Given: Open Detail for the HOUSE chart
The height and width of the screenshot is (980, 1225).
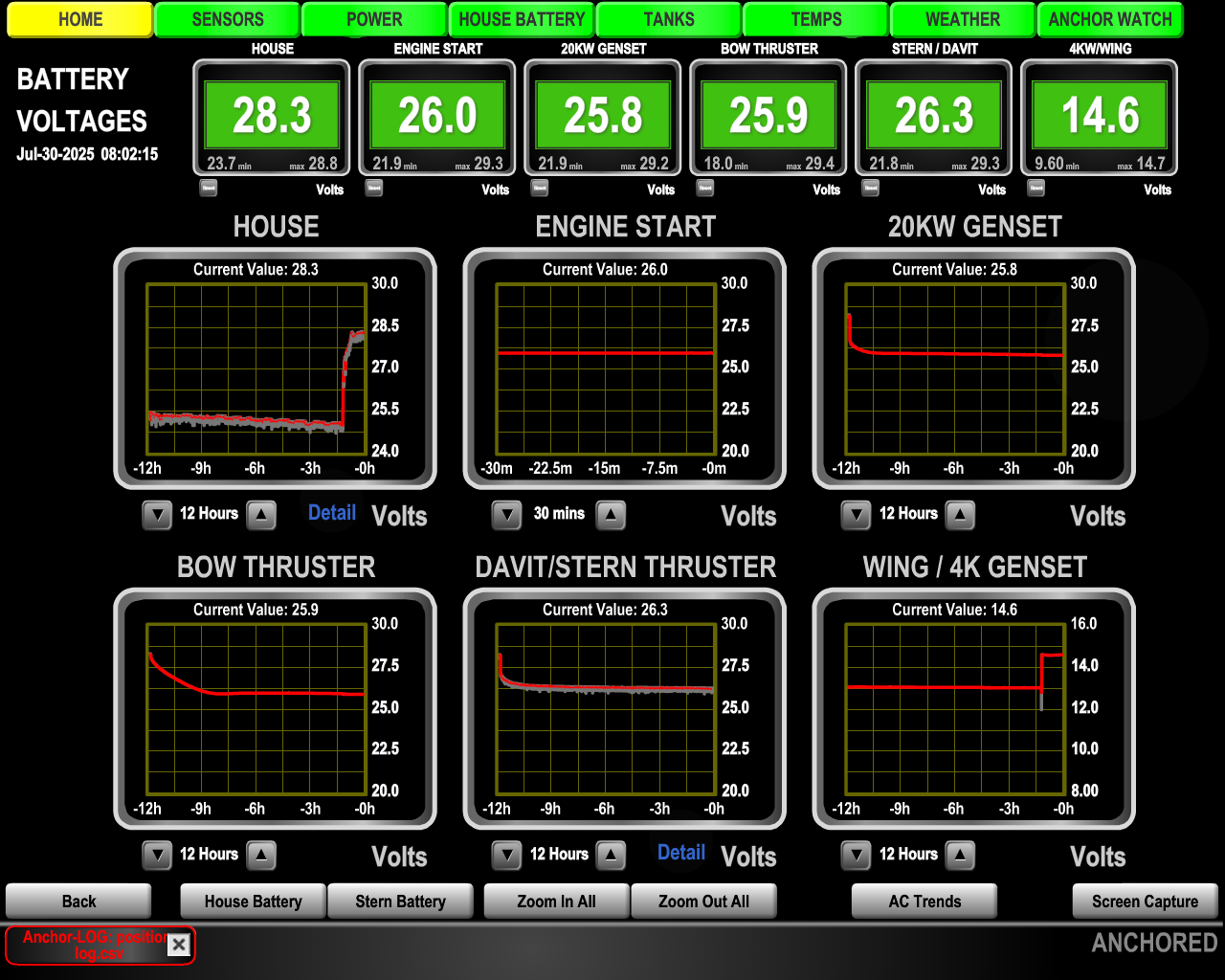Looking at the screenshot, I should pyautogui.click(x=332, y=513).
